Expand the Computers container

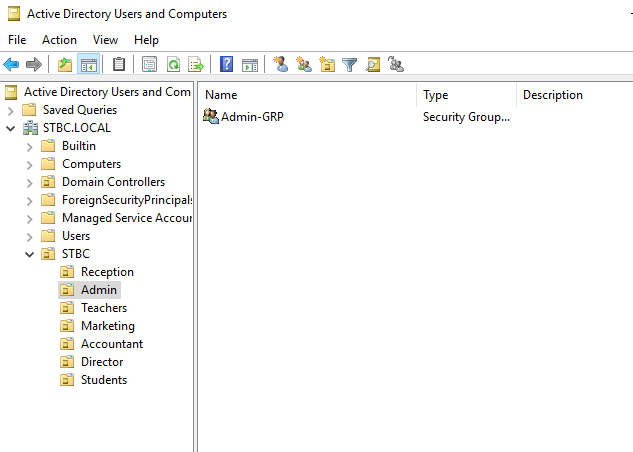(x=29, y=165)
